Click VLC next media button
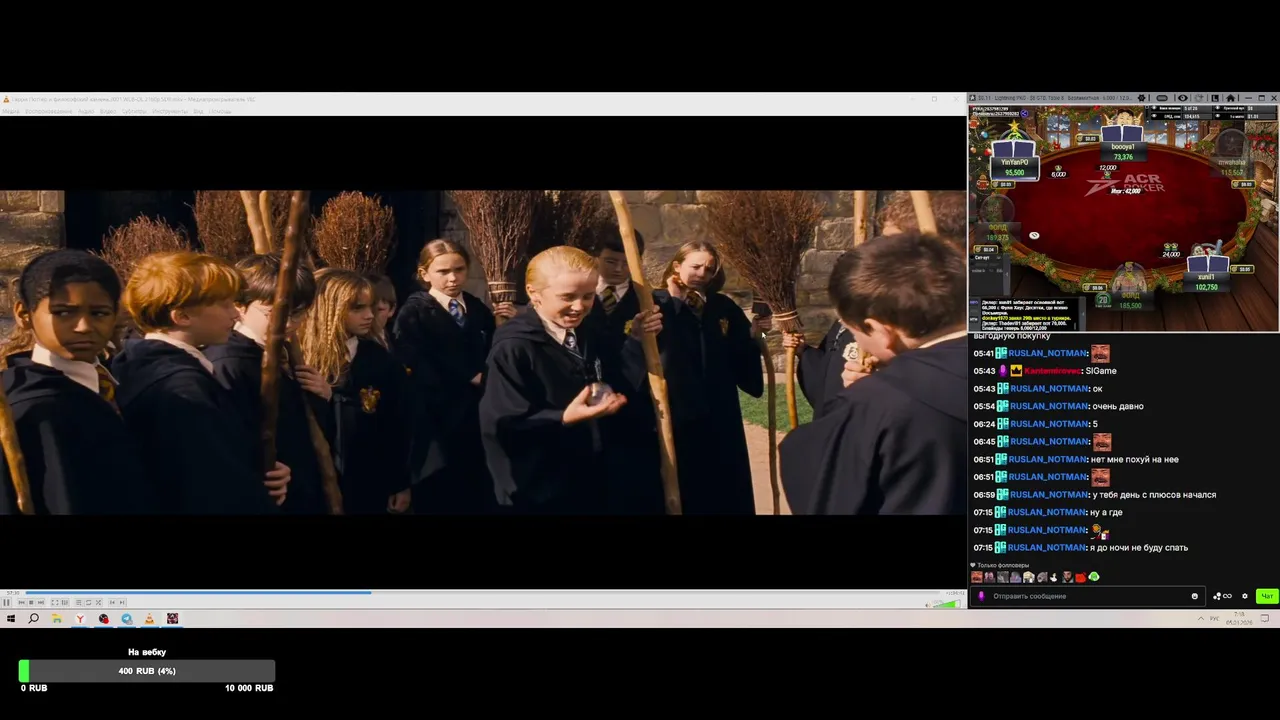 (41, 602)
